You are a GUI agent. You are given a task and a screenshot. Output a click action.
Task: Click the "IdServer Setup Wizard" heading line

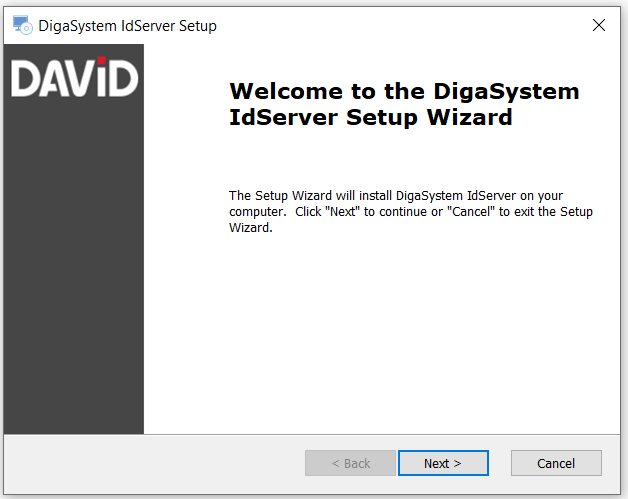click(370, 117)
